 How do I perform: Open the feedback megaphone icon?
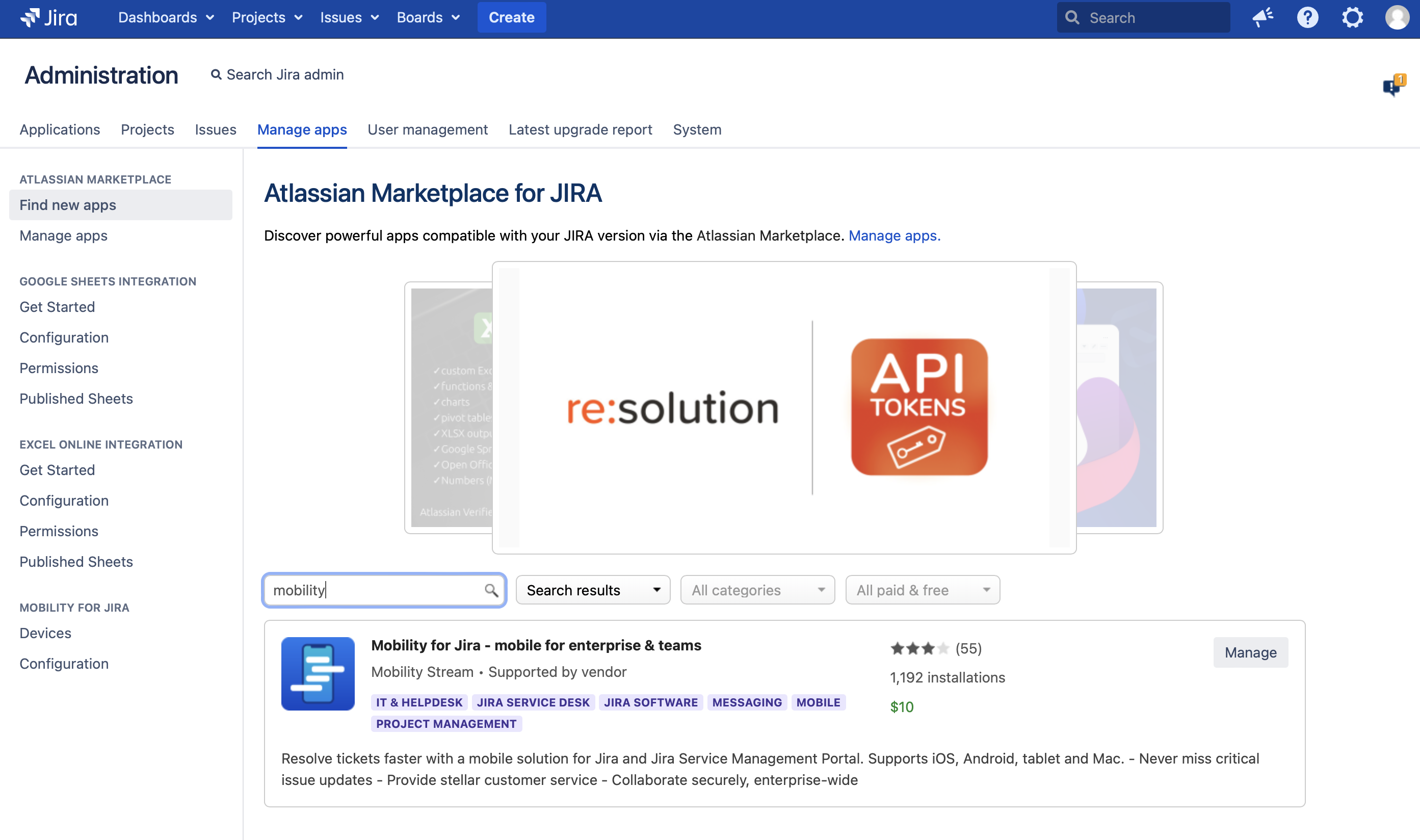click(x=1263, y=17)
